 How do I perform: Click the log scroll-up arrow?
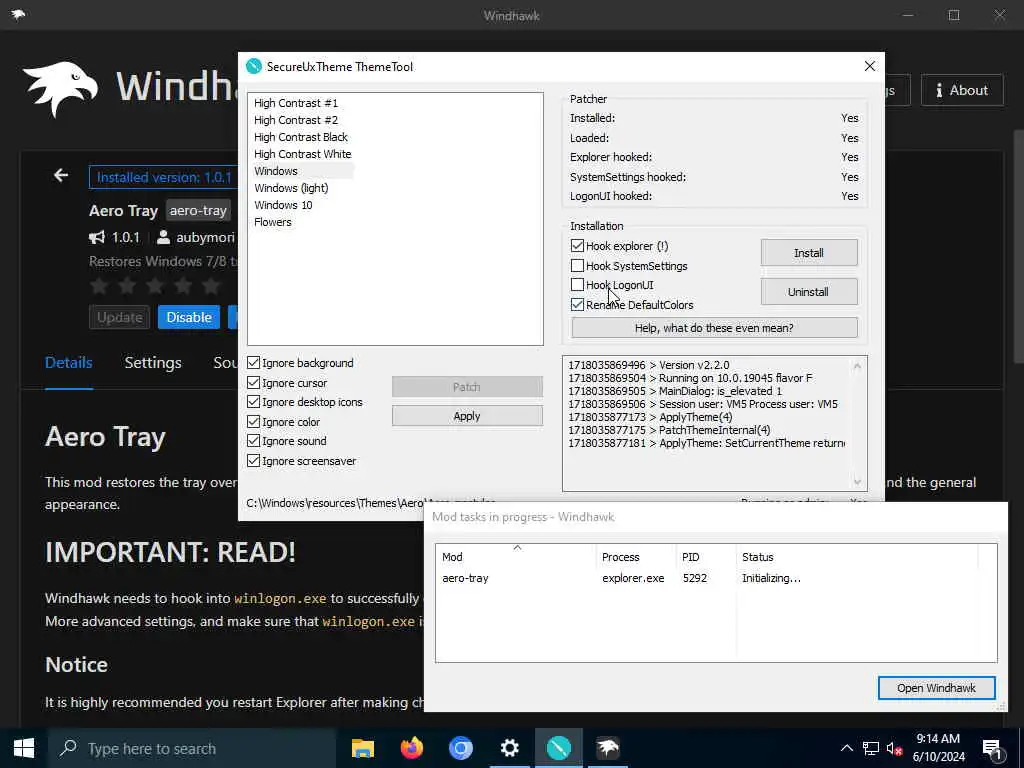point(857,366)
